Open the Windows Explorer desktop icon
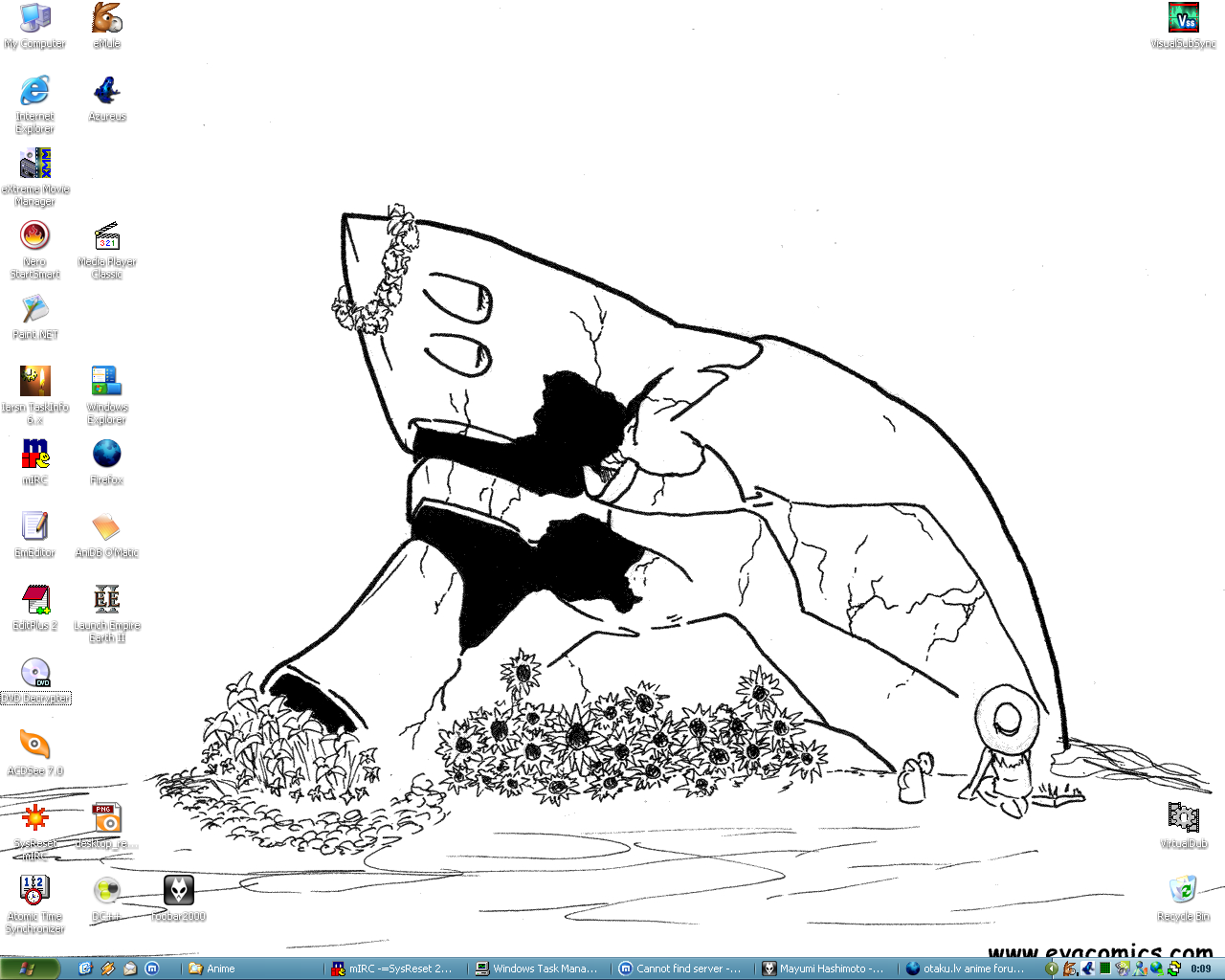The width and height of the screenshot is (1225, 980). [x=107, y=396]
